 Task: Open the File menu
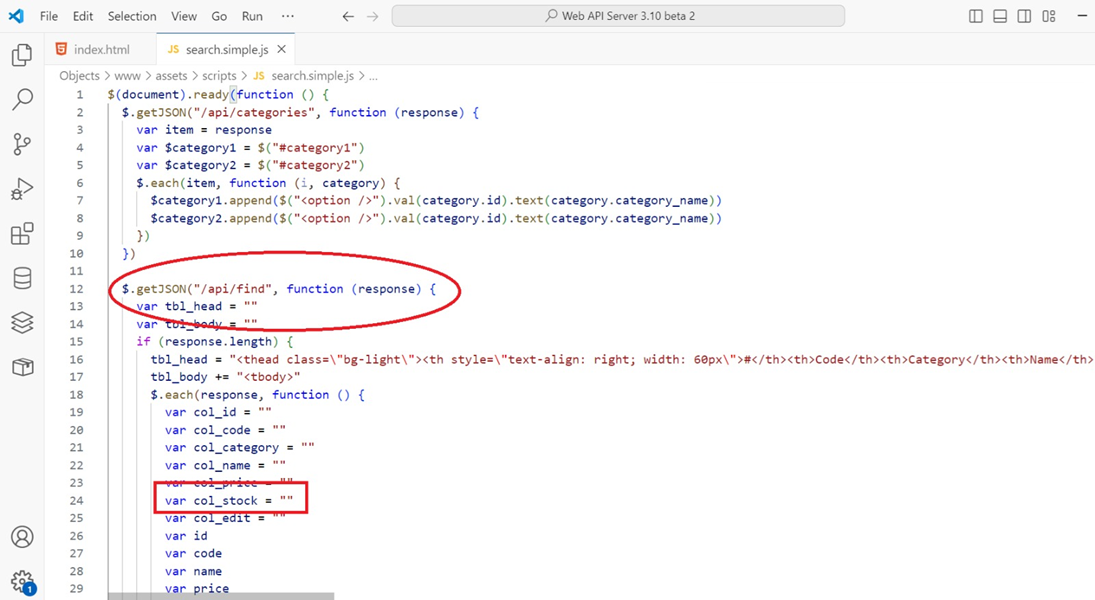point(49,16)
